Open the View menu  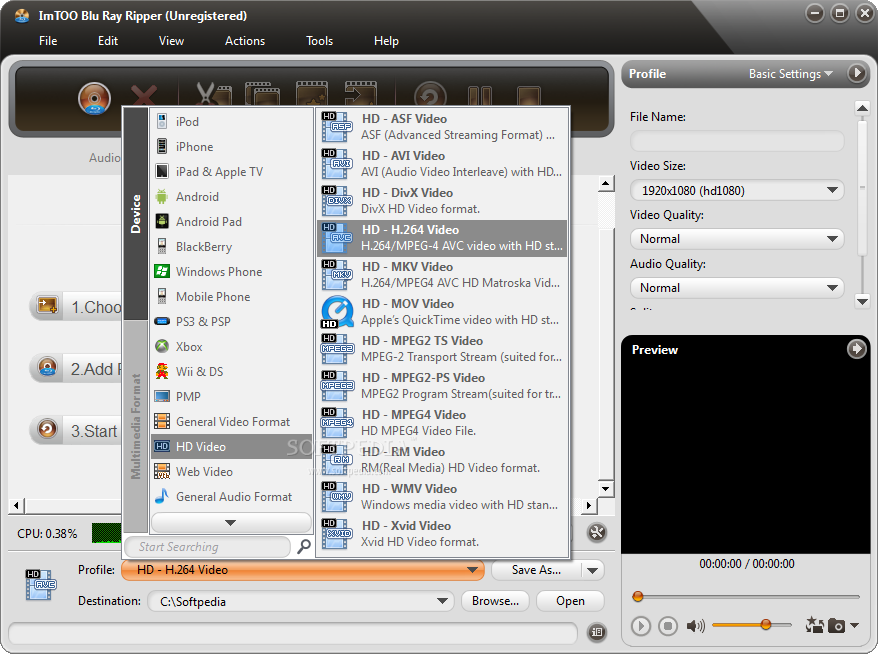(x=171, y=41)
